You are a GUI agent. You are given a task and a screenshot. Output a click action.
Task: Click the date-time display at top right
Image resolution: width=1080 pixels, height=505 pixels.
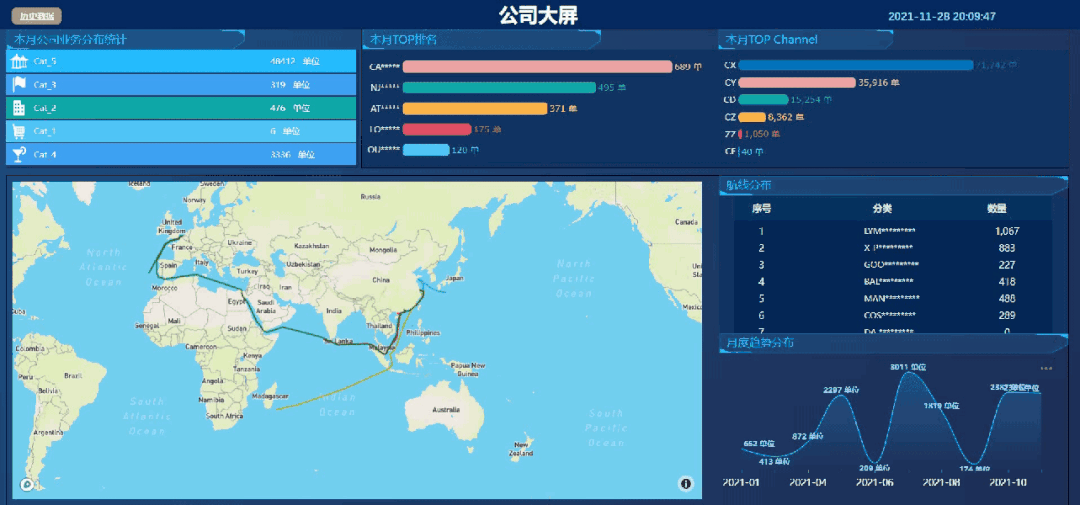942,16
